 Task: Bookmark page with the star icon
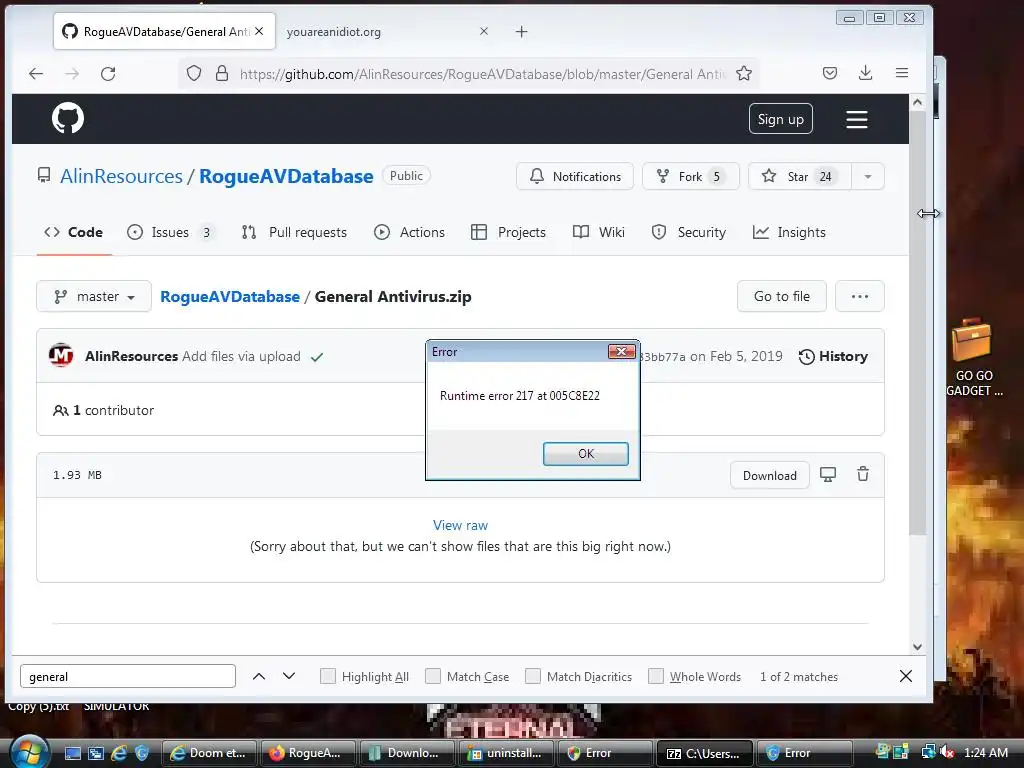pos(744,73)
